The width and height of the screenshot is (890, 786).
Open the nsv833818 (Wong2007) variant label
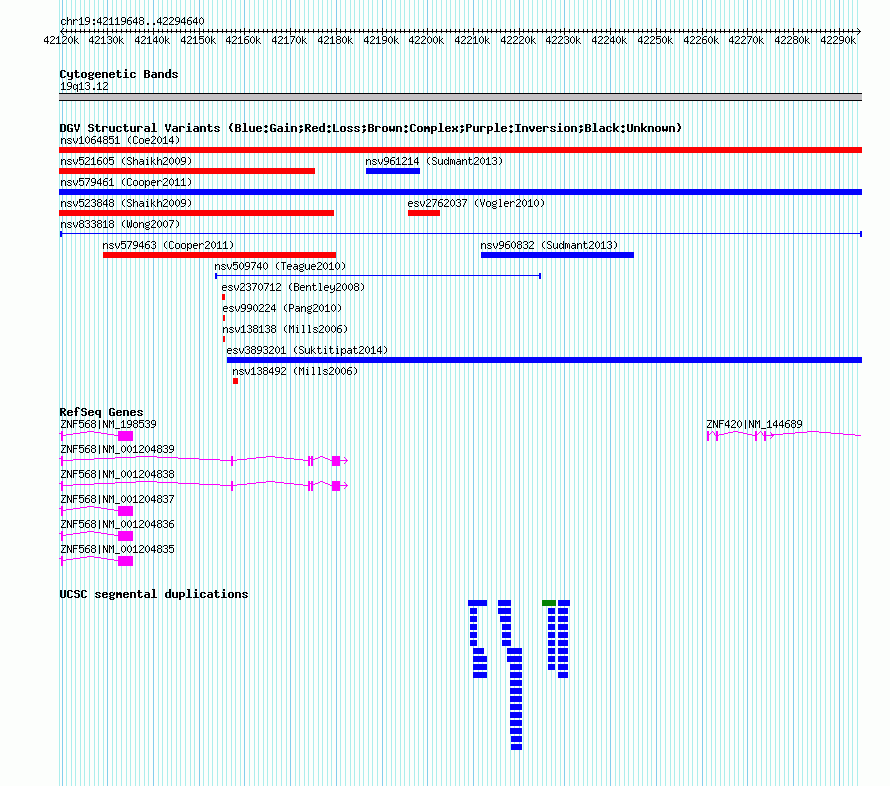tap(120, 224)
